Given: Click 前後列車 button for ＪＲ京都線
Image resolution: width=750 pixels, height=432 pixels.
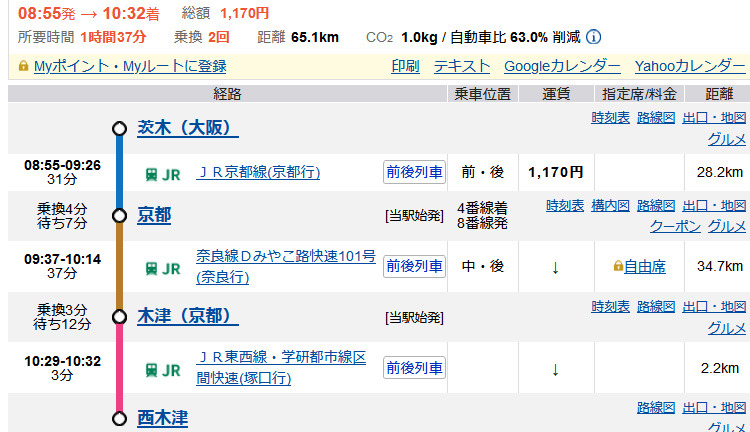Looking at the screenshot, I should click(x=414, y=172).
